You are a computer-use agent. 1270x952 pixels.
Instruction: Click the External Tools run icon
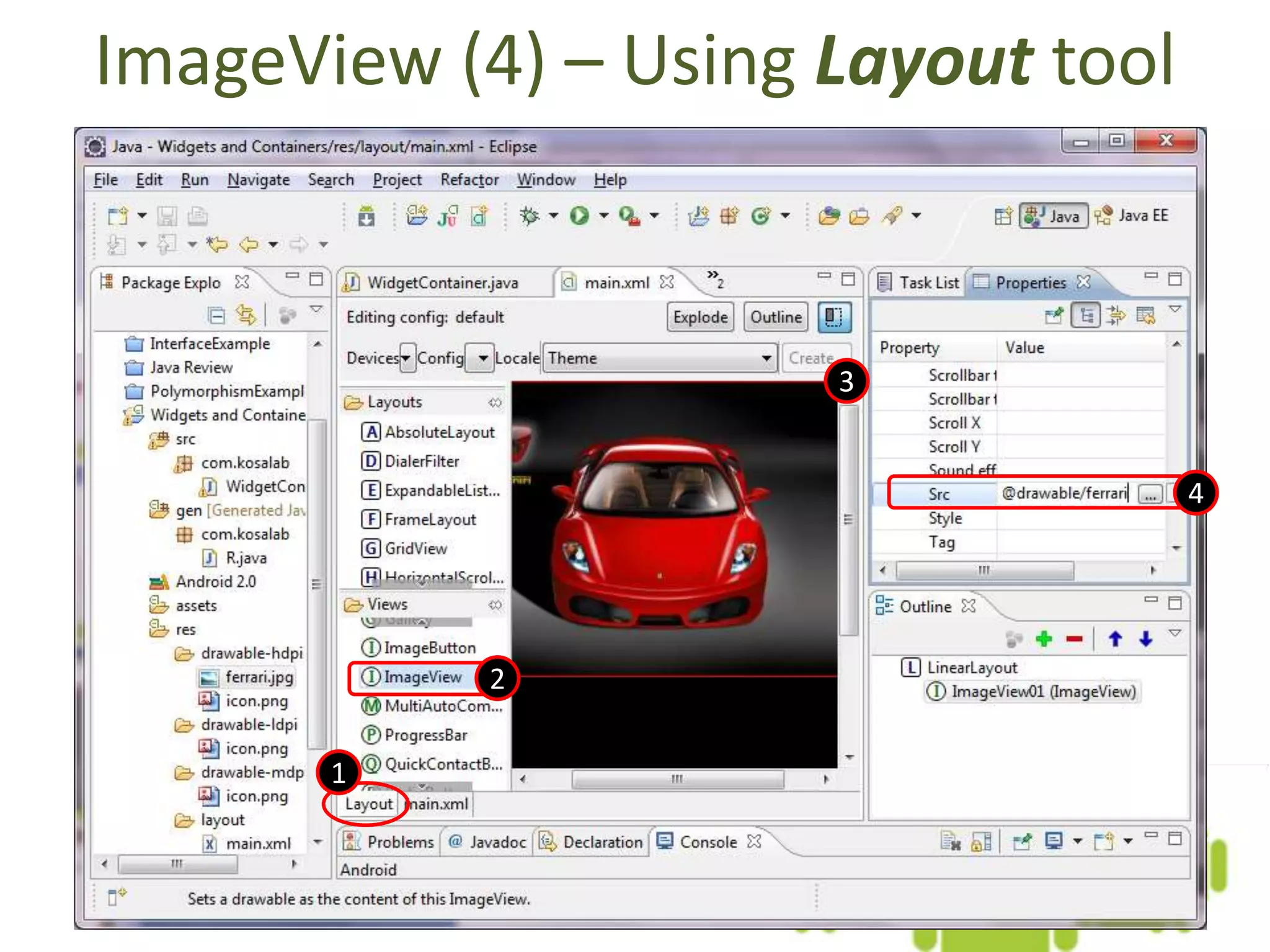pyautogui.click(x=629, y=216)
